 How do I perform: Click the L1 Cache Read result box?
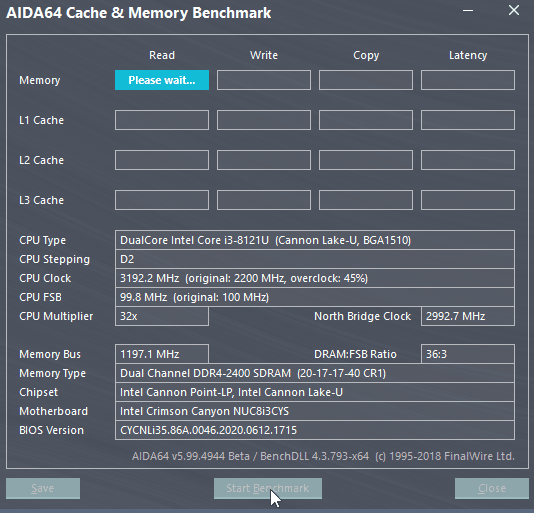coord(162,120)
